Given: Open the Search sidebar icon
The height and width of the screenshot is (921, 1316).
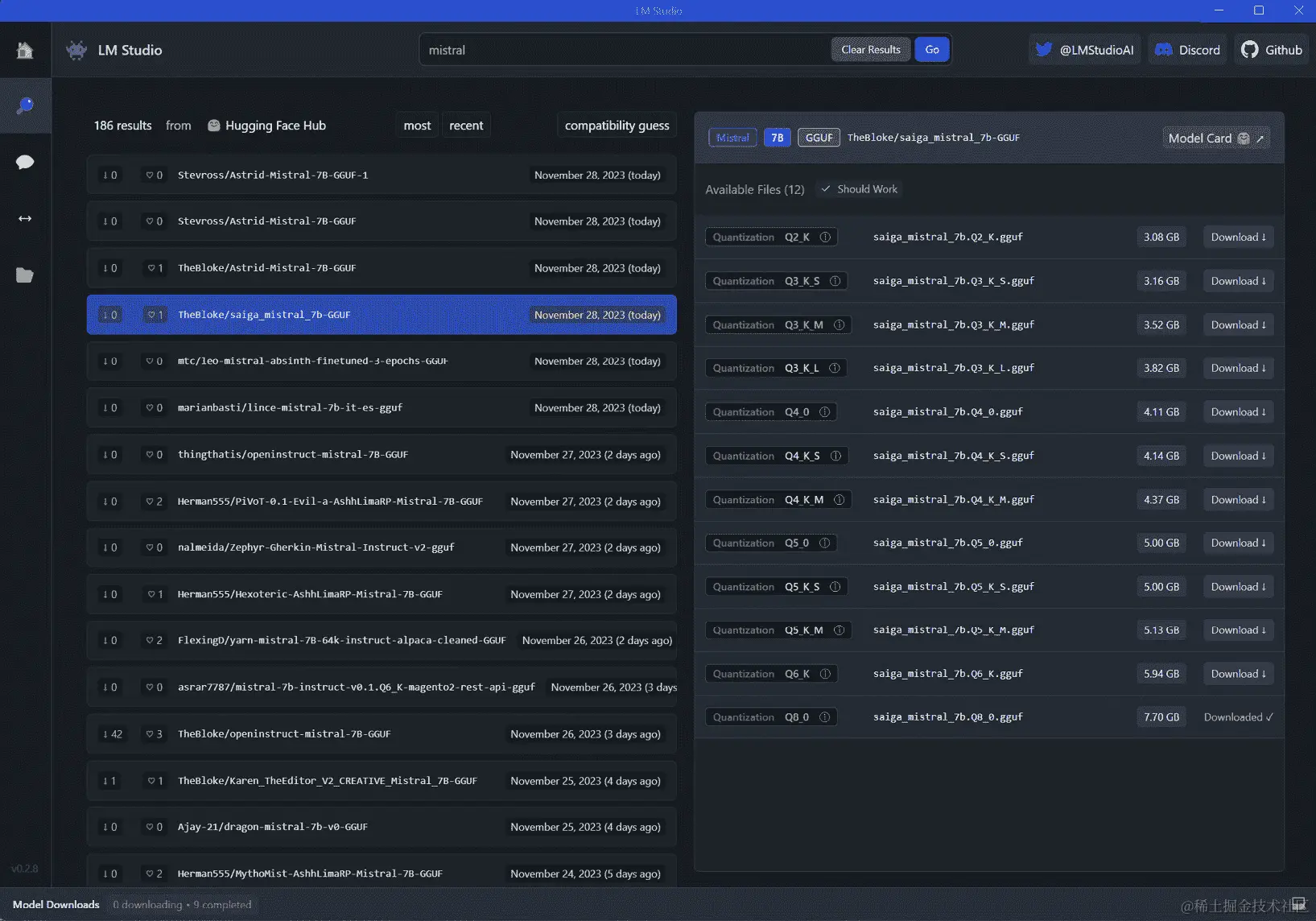Looking at the screenshot, I should coord(25,105).
